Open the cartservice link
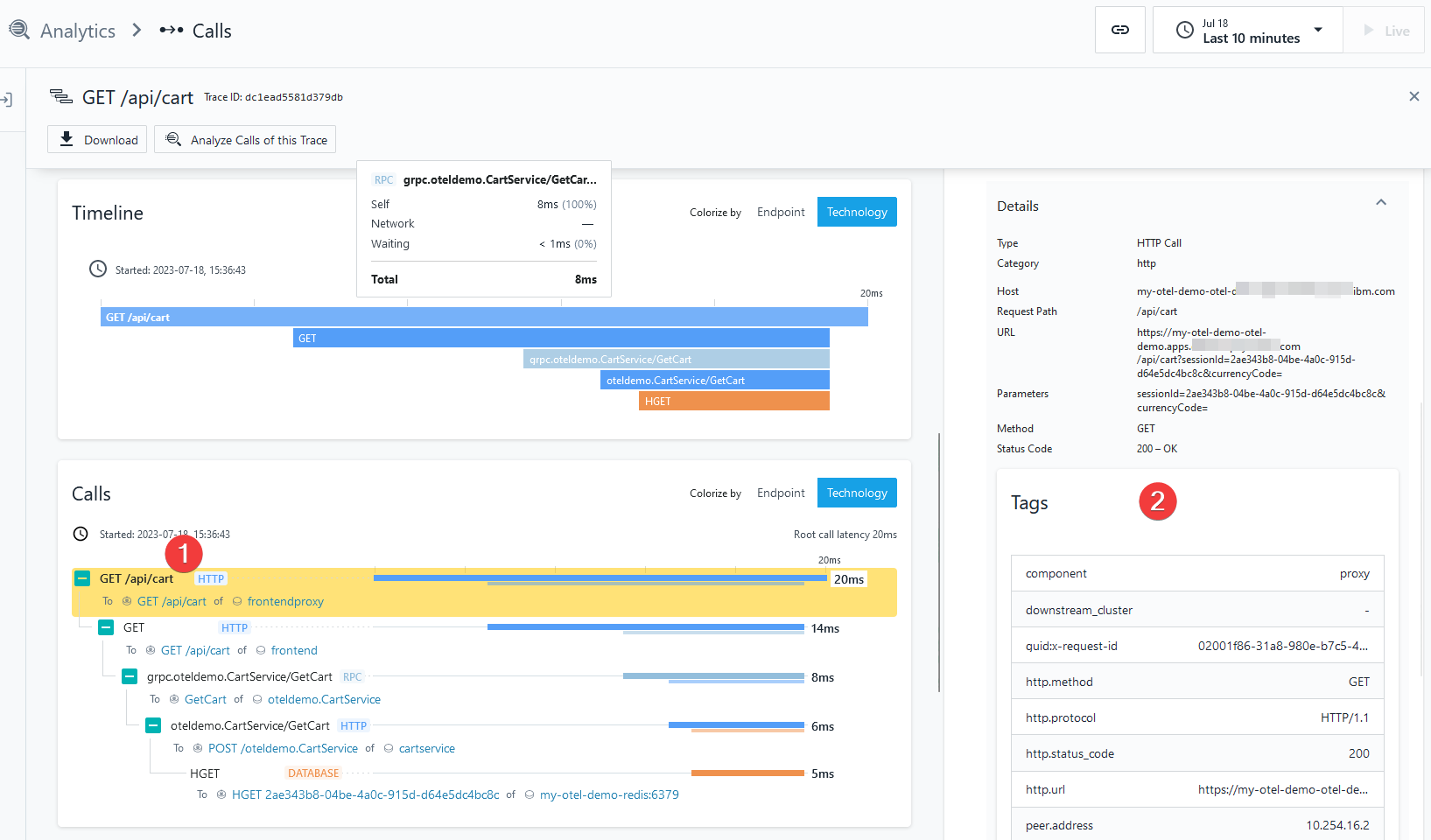1431x840 pixels. 427,748
